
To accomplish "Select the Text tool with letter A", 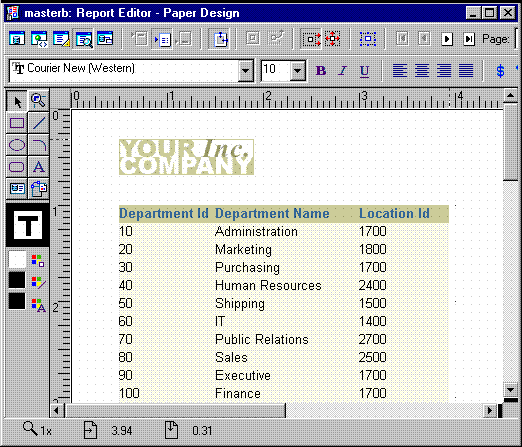I will (39, 167).
